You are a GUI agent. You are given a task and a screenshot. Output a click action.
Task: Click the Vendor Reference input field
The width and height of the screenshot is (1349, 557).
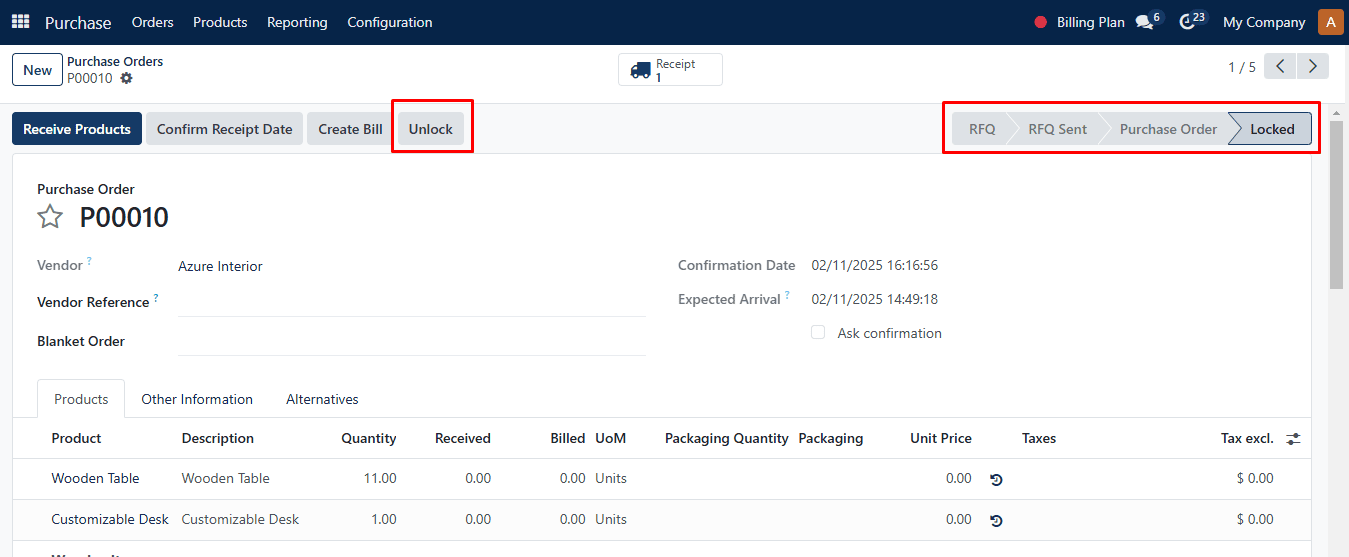tap(411, 301)
